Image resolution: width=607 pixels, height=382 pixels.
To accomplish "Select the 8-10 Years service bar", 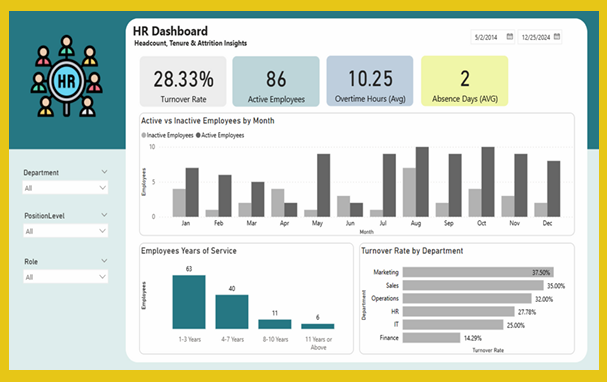I will 275,324.
